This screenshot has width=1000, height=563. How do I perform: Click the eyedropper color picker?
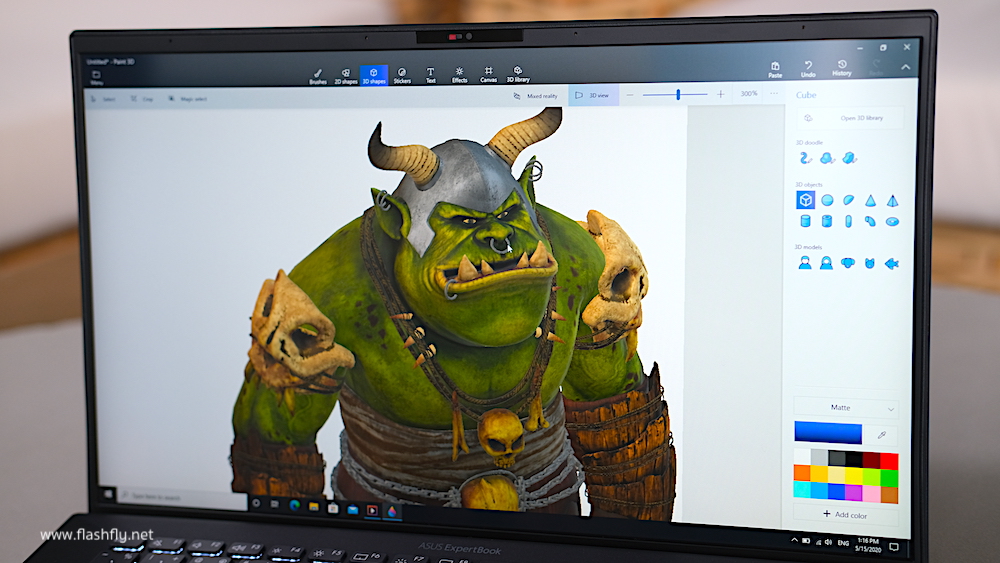pos(881,435)
